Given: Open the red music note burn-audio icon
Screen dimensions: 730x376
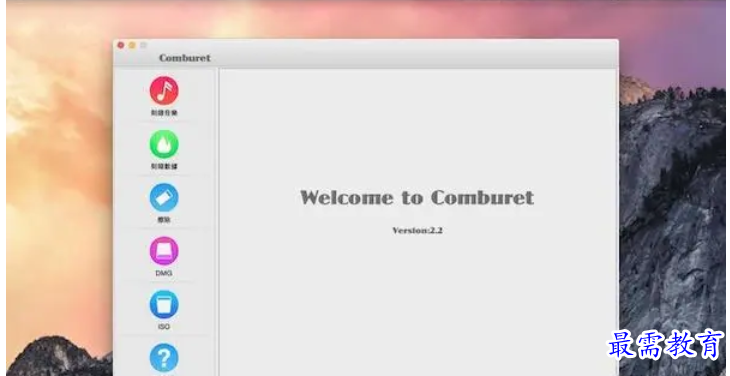Looking at the screenshot, I should tap(164, 90).
